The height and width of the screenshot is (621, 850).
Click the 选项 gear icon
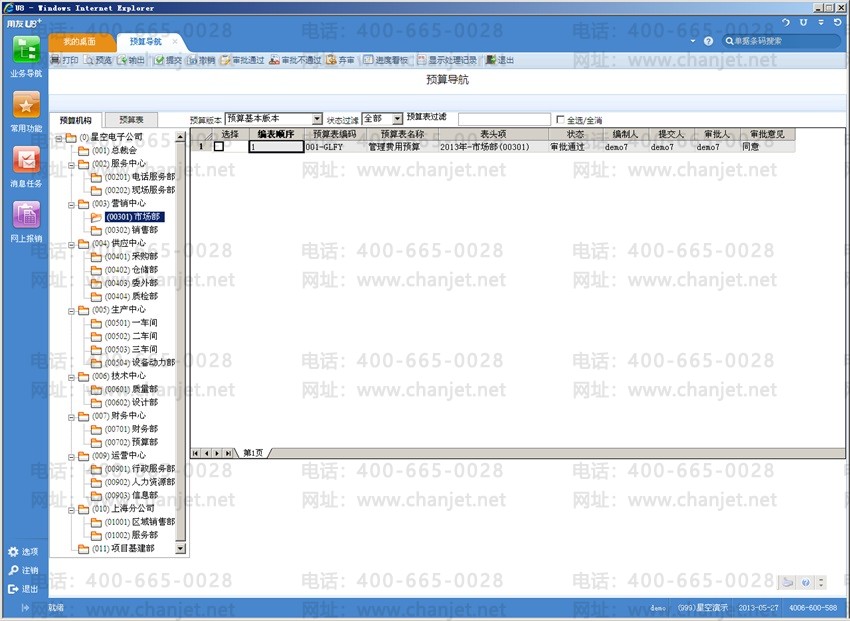click(13, 552)
